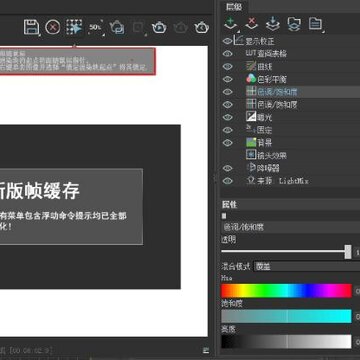Click the rainbow Hue slider bar
The width and height of the screenshot is (360, 360).
[x=286, y=291]
